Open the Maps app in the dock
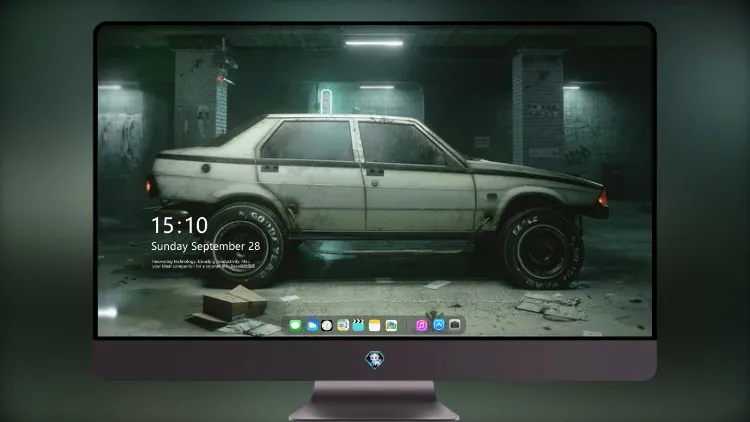Screen dimensions: 750x422 [342, 326]
